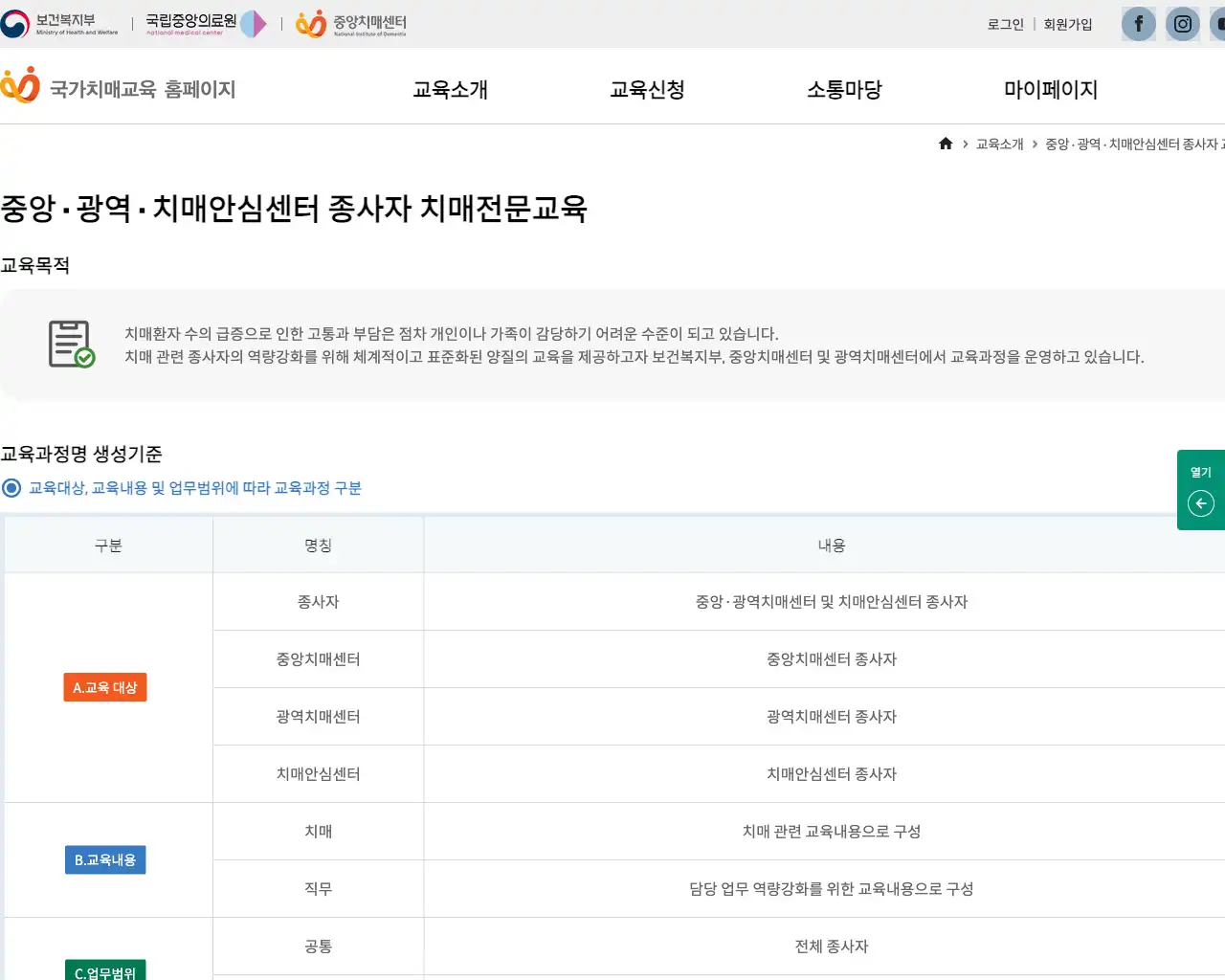The image size is (1225, 980).
Task: Click the 중앙·광역·치매안심센터 종사자 breadcrumb
Action: coord(1135,144)
